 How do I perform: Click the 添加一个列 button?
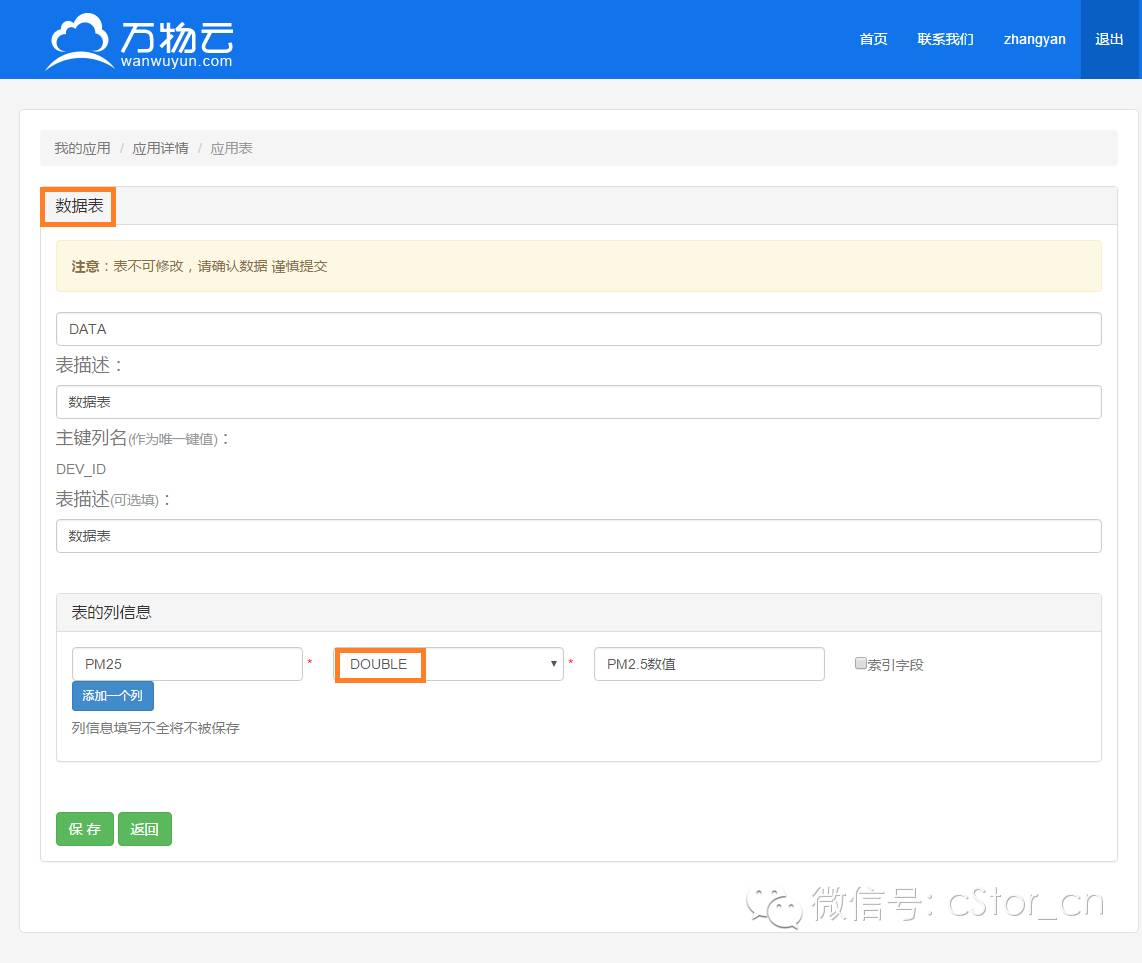[113, 696]
